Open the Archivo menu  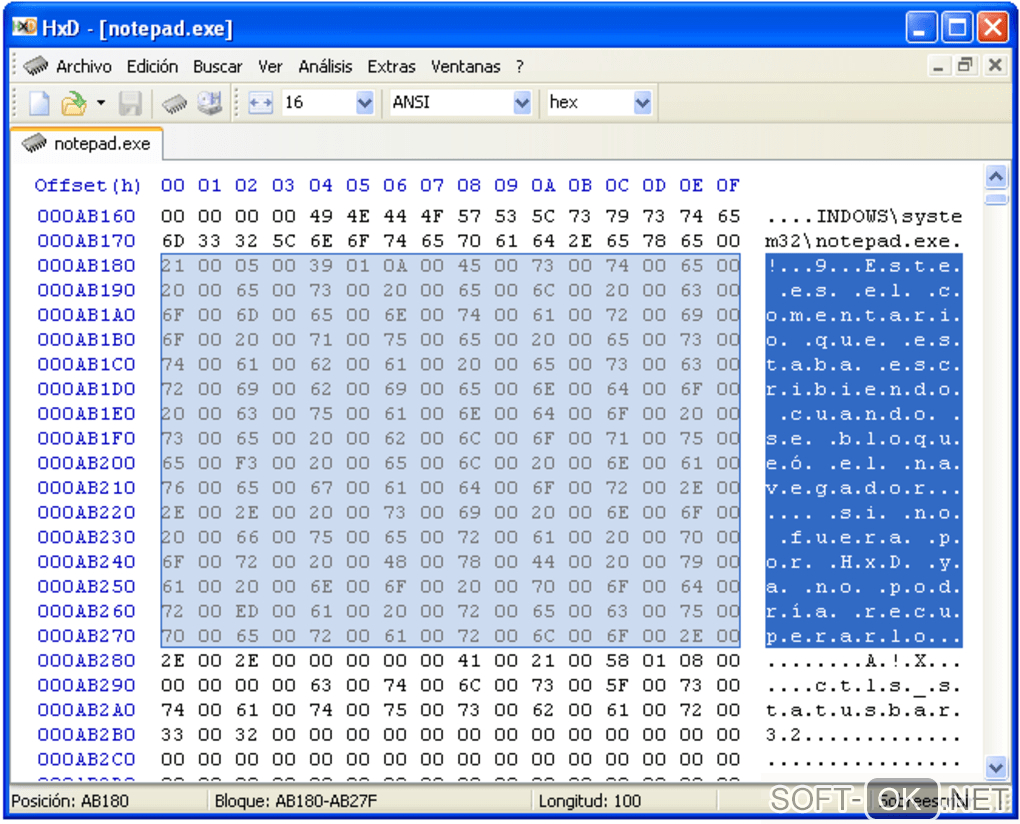pos(83,66)
